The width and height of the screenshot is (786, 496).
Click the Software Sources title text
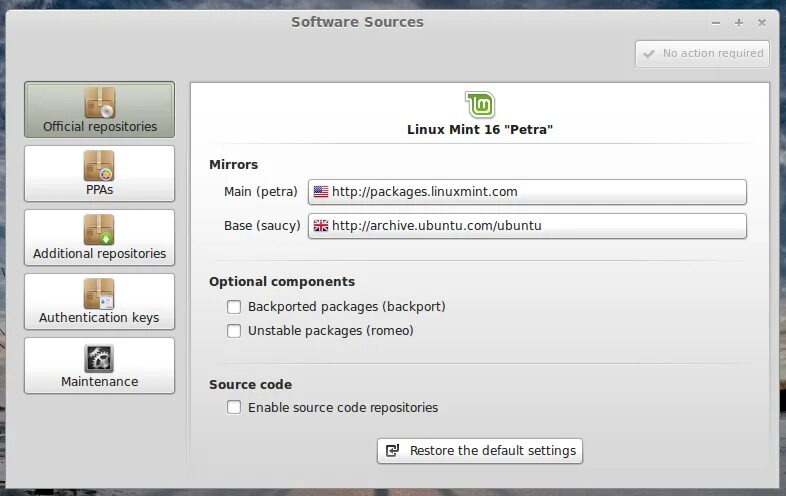click(357, 22)
